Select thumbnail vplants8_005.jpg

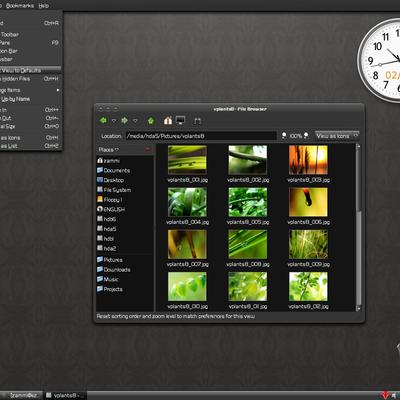coord(248,202)
